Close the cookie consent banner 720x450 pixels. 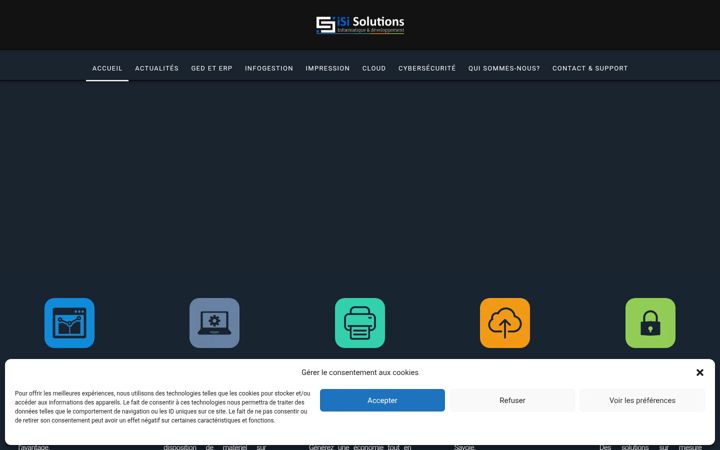(x=700, y=372)
